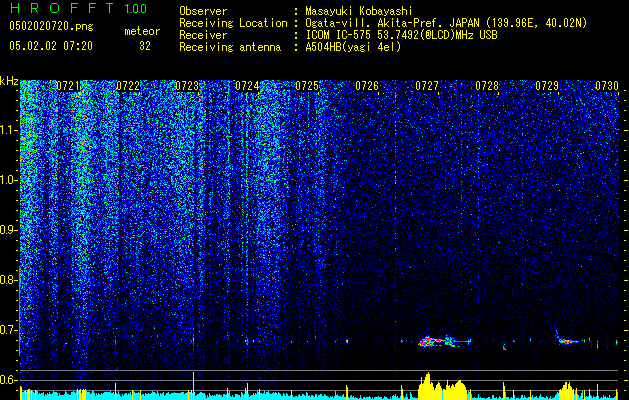
Task: Click the 0730 time marker
Action: [607, 86]
